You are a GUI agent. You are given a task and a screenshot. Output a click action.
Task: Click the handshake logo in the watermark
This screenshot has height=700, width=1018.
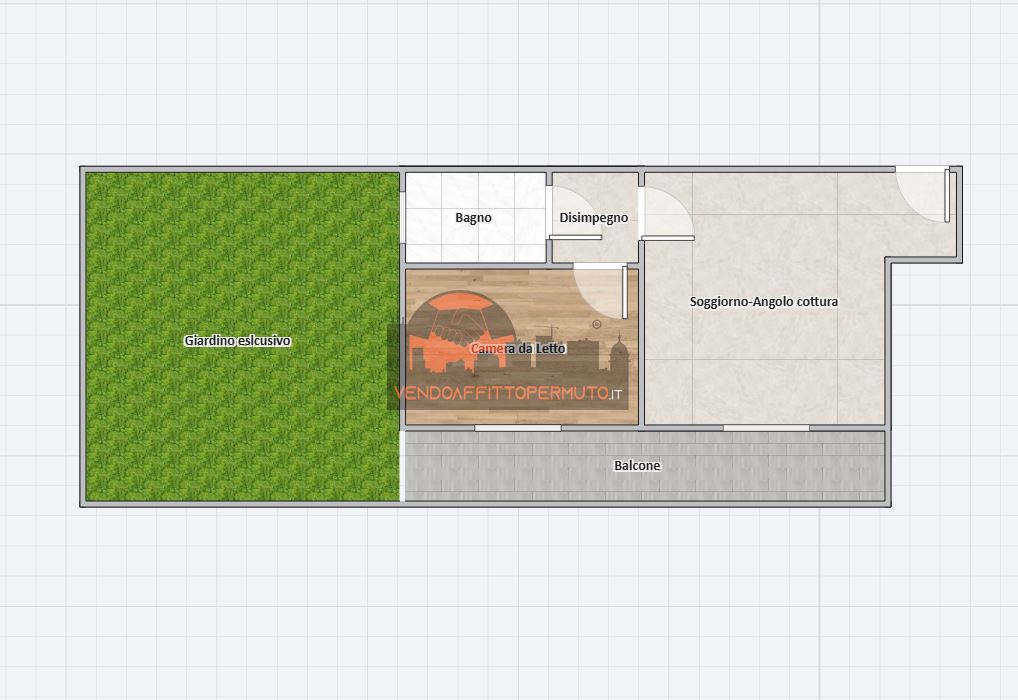point(461,322)
